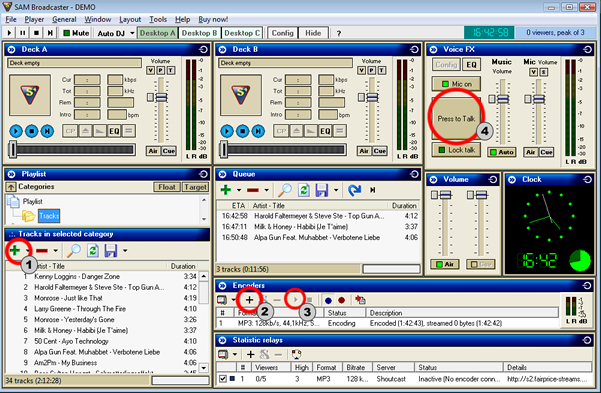Screen dimensions: 601x393
Task: Open the EQ on Deck B
Action: click(x=325, y=131)
